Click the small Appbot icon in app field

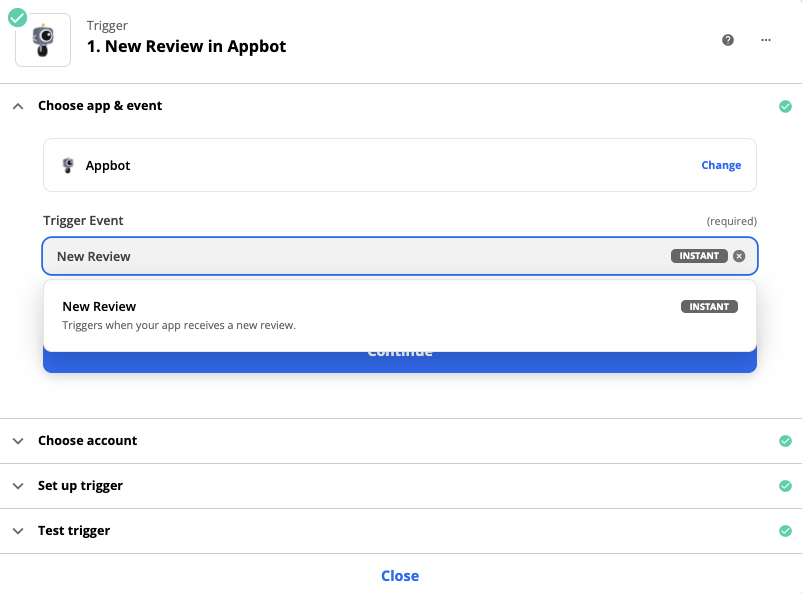click(68, 165)
